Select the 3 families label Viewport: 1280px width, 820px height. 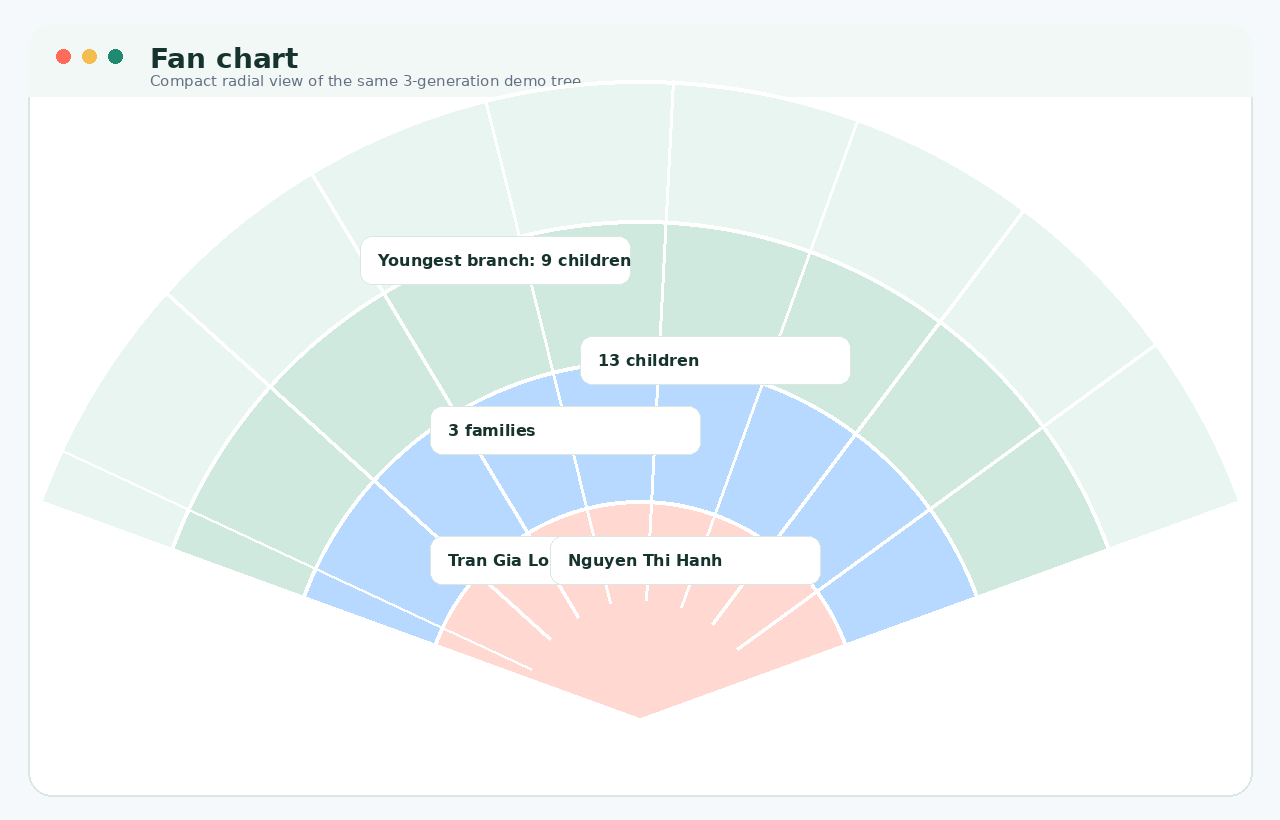565,430
